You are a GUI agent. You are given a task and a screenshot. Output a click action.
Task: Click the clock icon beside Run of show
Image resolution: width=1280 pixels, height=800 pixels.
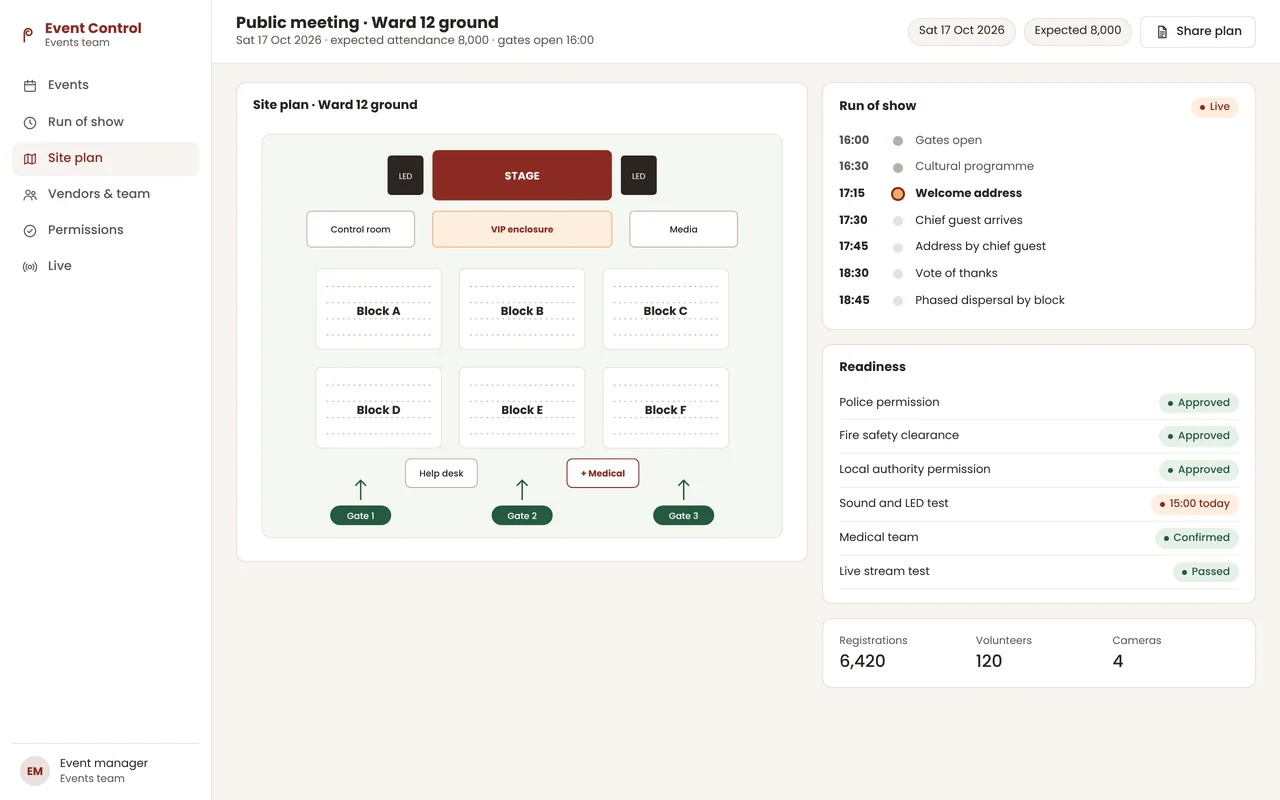pyautogui.click(x=30, y=122)
